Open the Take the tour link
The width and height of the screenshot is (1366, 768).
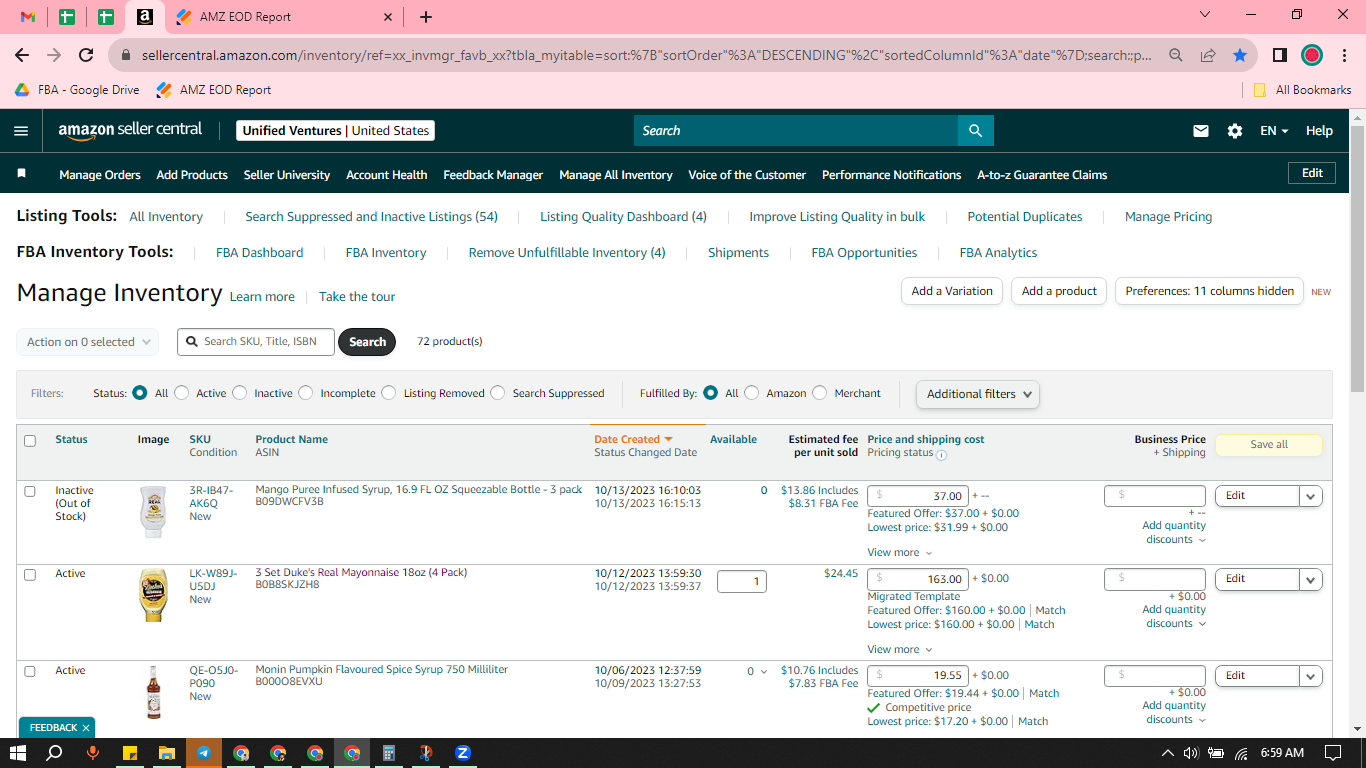tap(357, 297)
